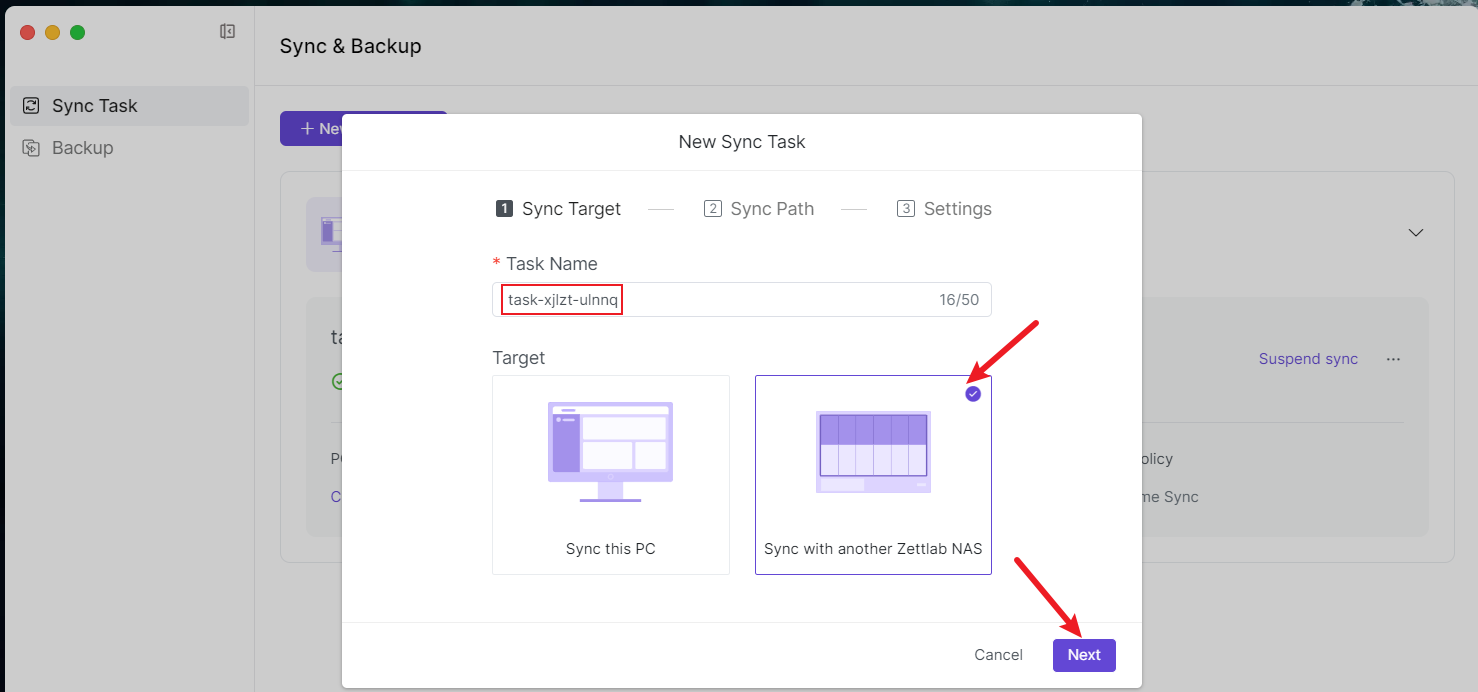Click the sidebar collapse icon
Screen dimensions: 1478x692
[x=227, y=32]
